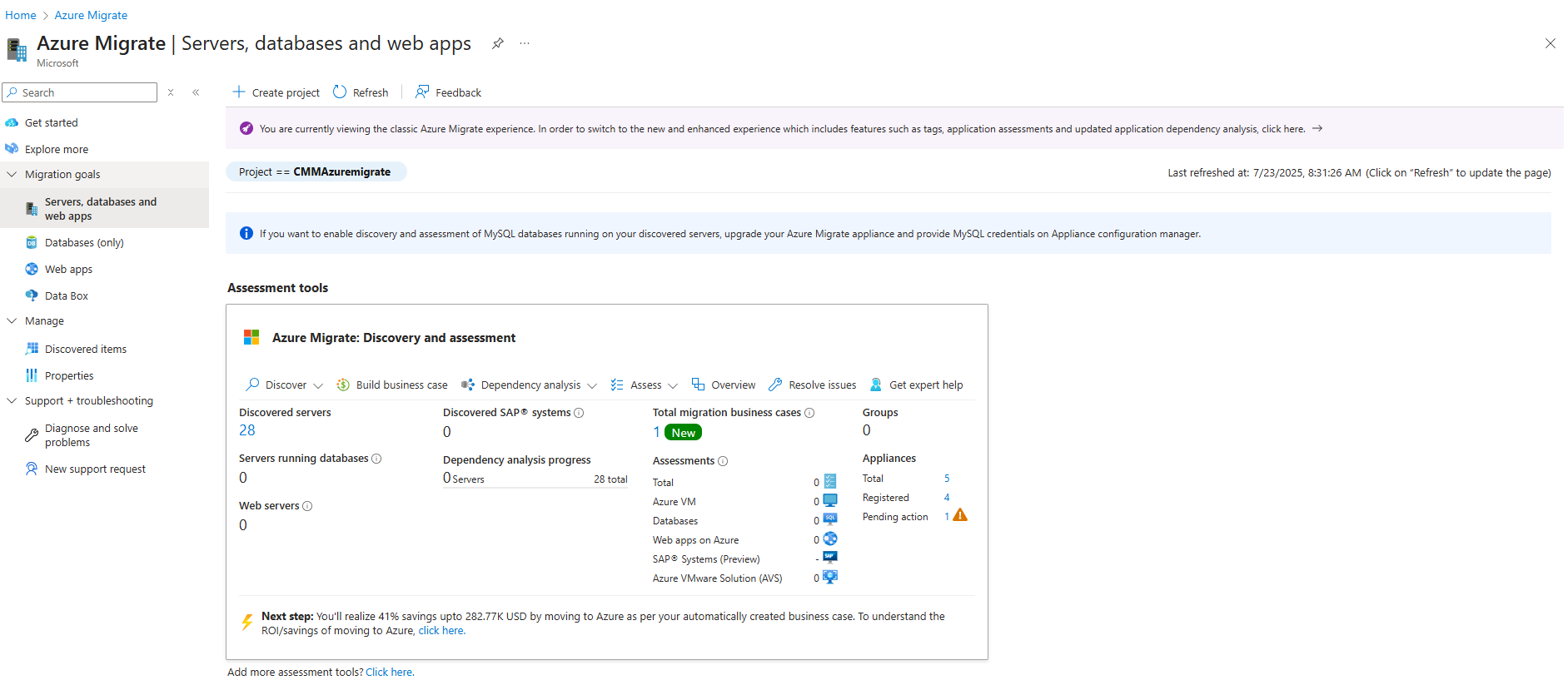Open the Total appliances count 5

pyautogui.click(x=947, y=478)
